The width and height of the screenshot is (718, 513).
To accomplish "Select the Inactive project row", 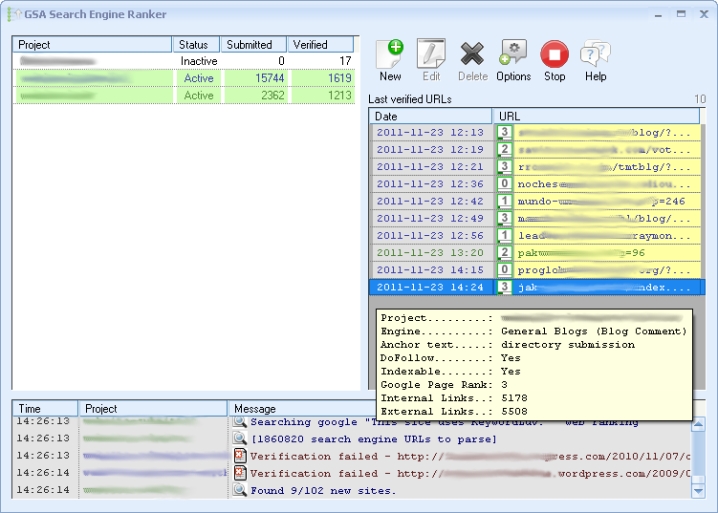I will tap(183, 61).
